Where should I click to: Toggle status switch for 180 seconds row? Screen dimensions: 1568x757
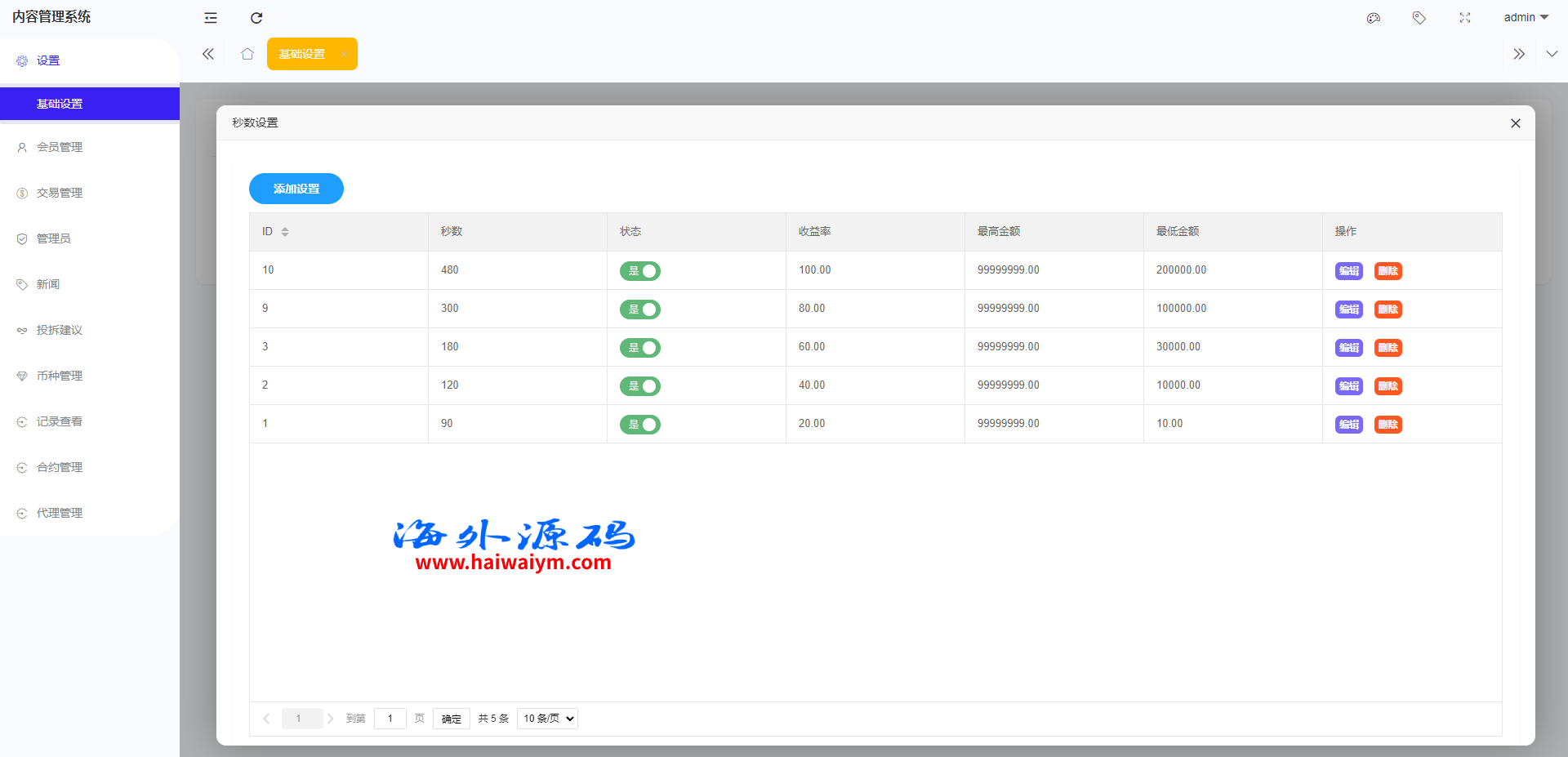point(640,348)
